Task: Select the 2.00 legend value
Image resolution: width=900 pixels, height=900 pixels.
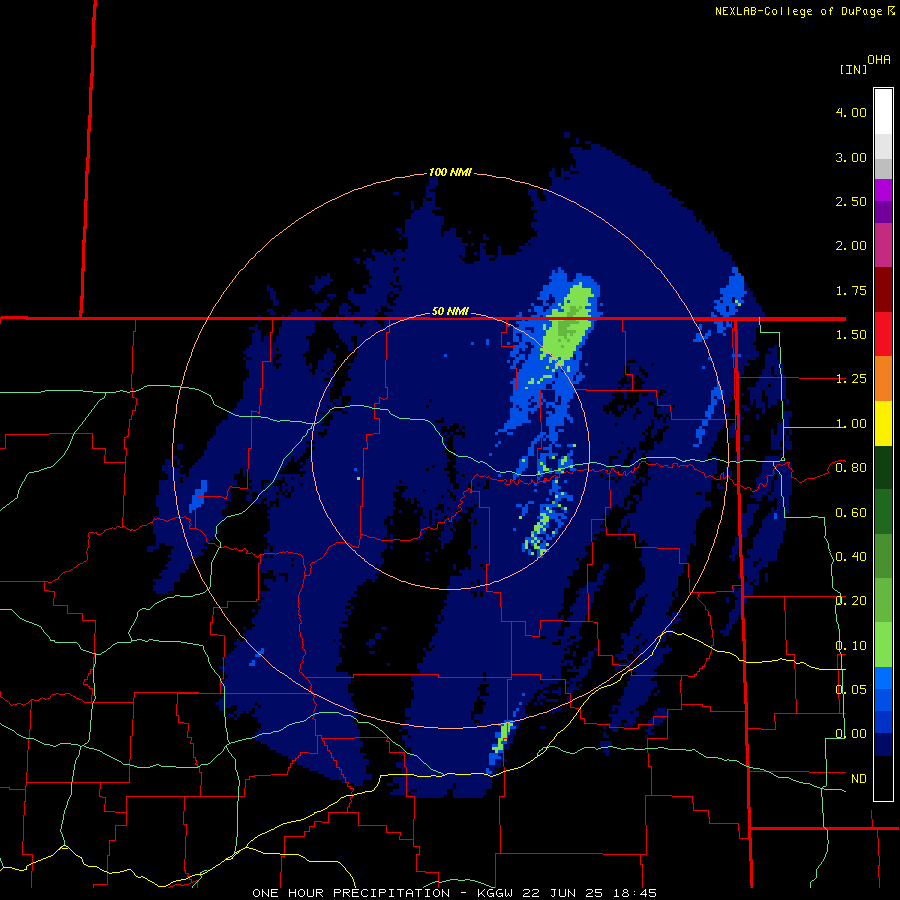Action: click(851, 246)
